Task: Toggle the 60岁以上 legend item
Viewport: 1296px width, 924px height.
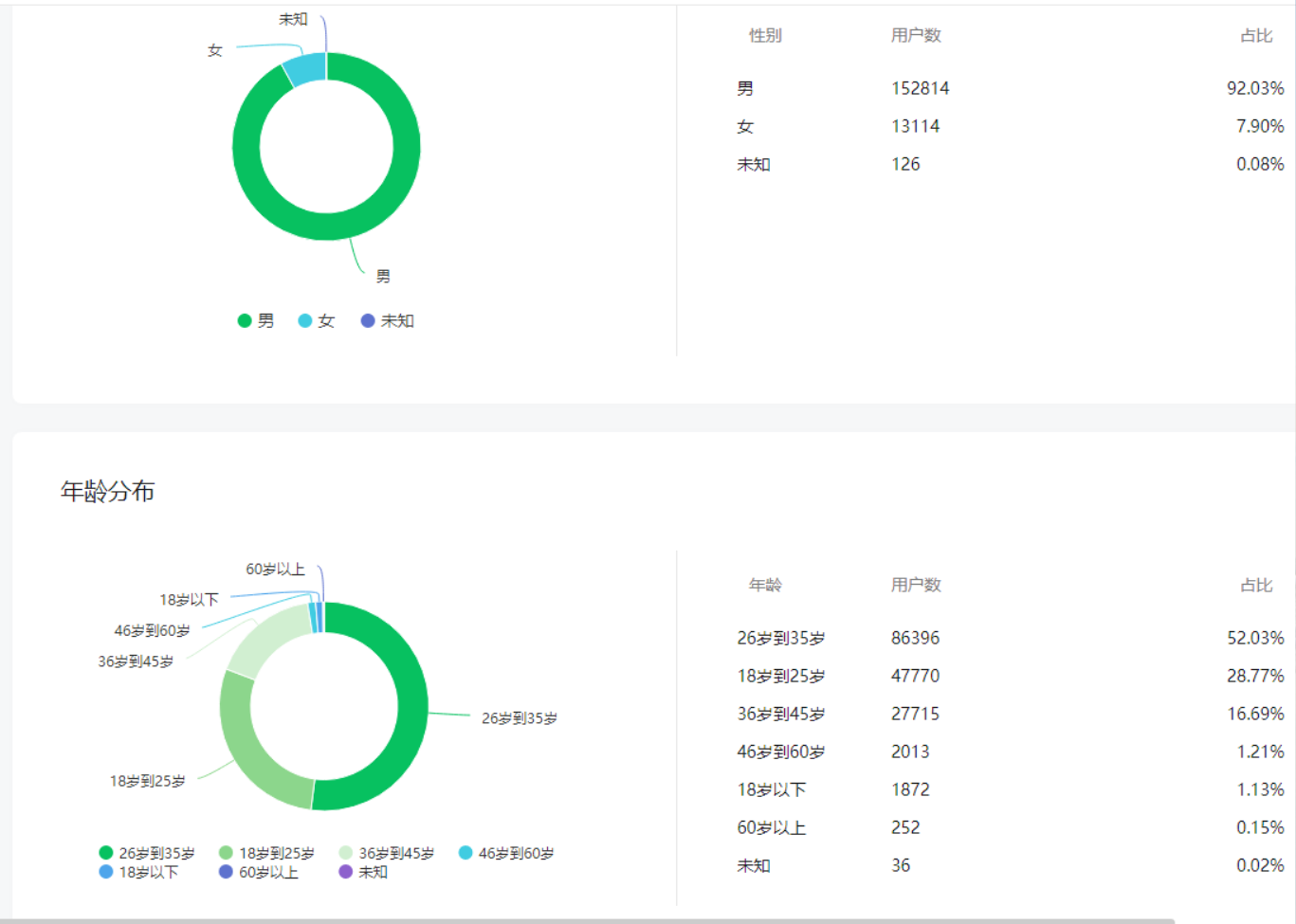Action: 258,872
